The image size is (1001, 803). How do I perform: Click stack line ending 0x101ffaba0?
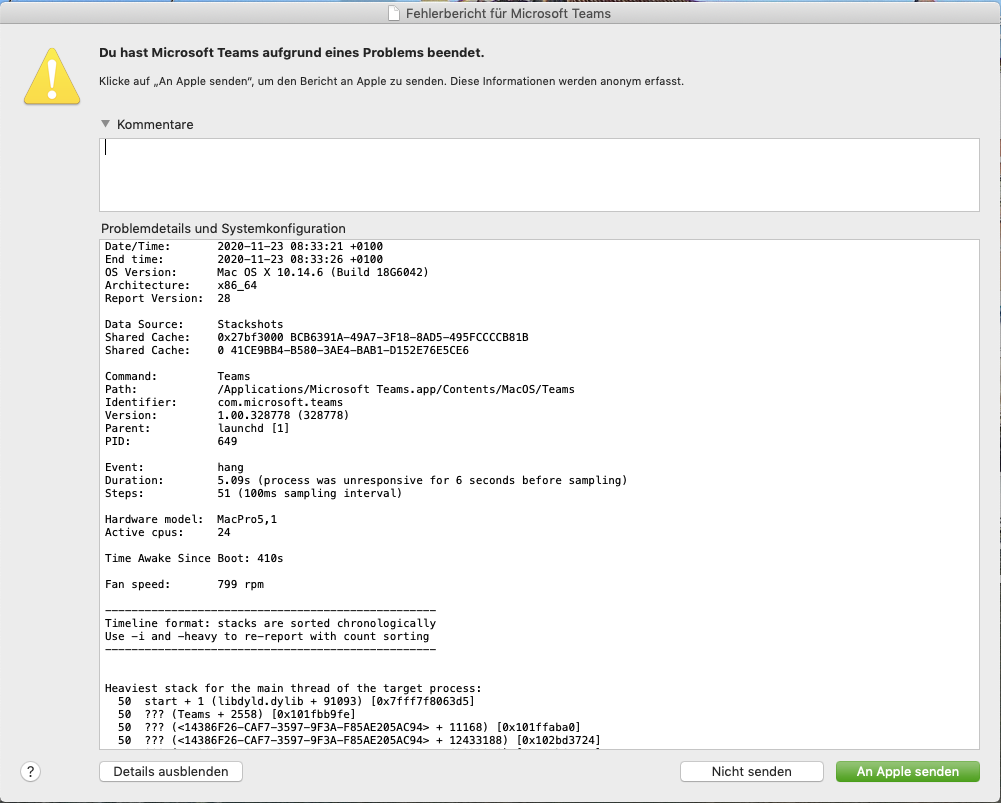(x=349, y=727)
